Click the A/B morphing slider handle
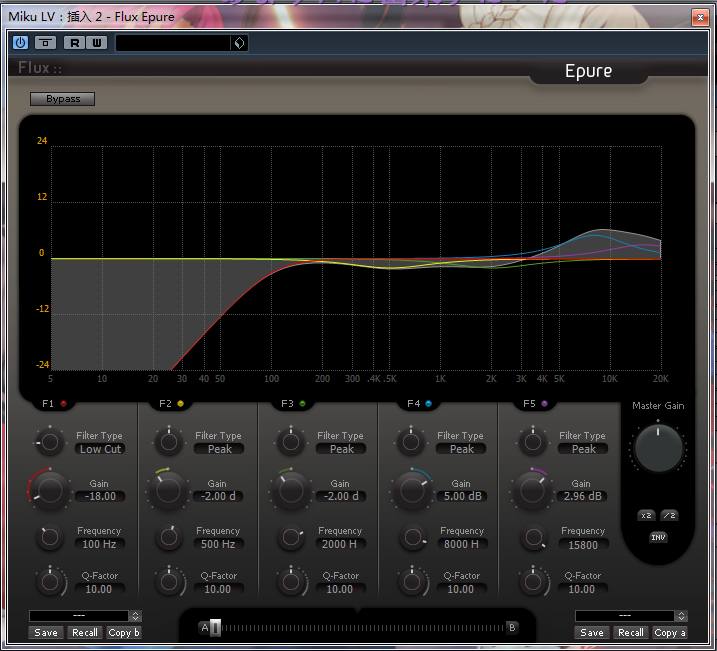717x651 pixels. pos(215,628)
